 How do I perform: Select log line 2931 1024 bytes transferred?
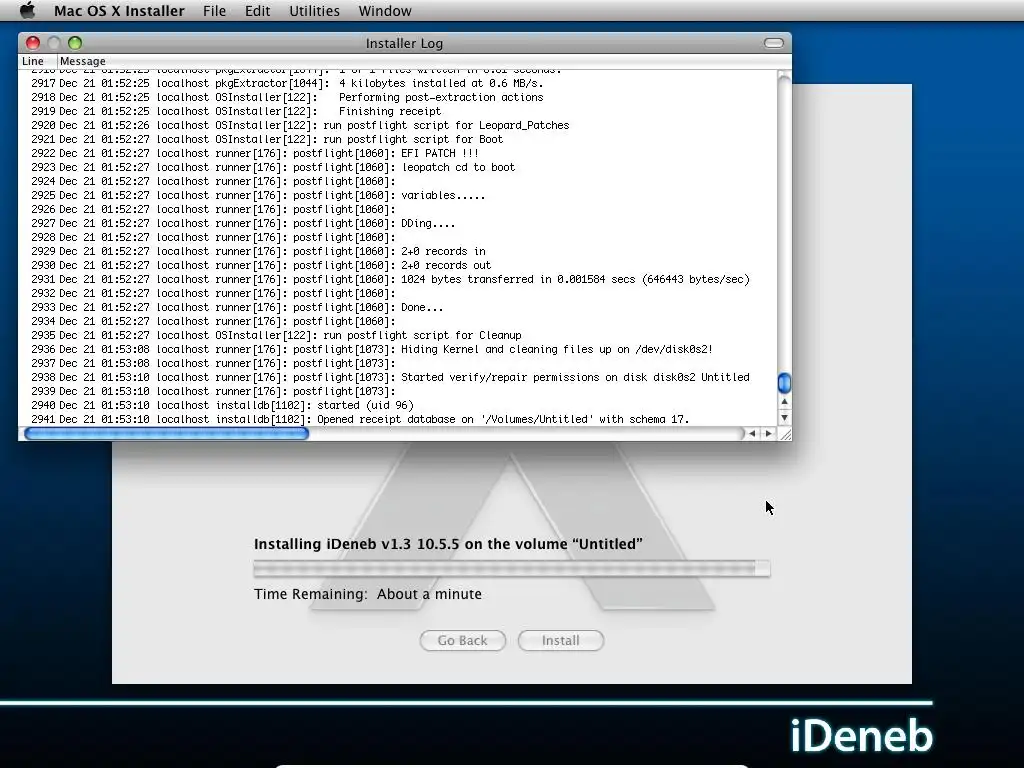[x=398, y=280]
